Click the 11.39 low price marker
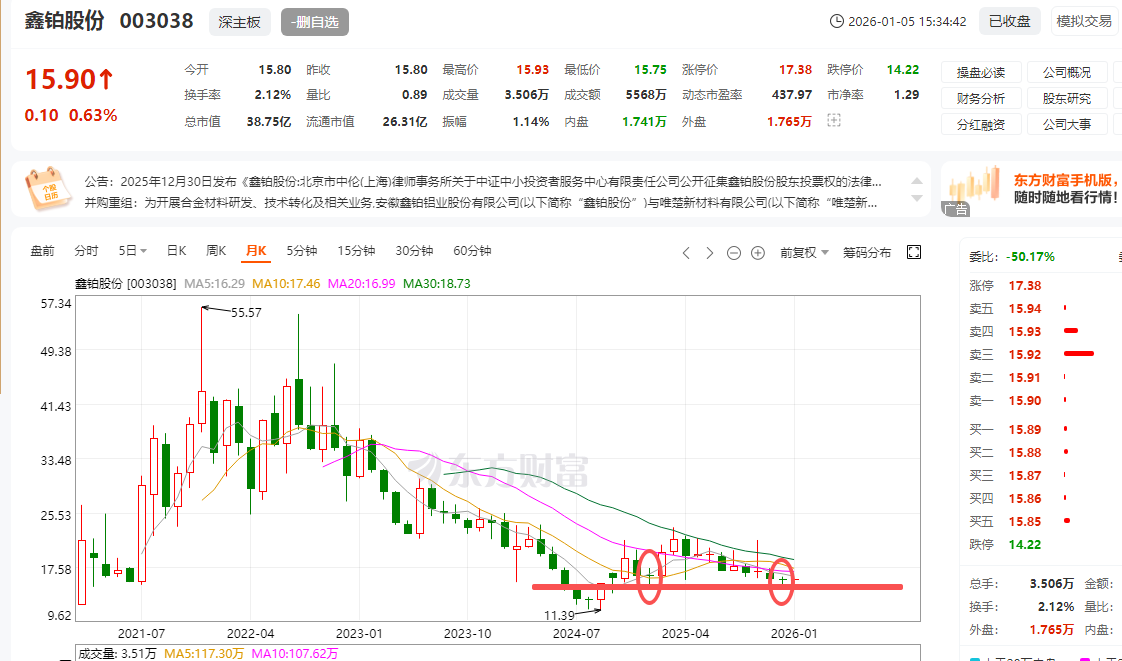The width and height of the screenshot is (1122, 661). (x=560, y=615)
